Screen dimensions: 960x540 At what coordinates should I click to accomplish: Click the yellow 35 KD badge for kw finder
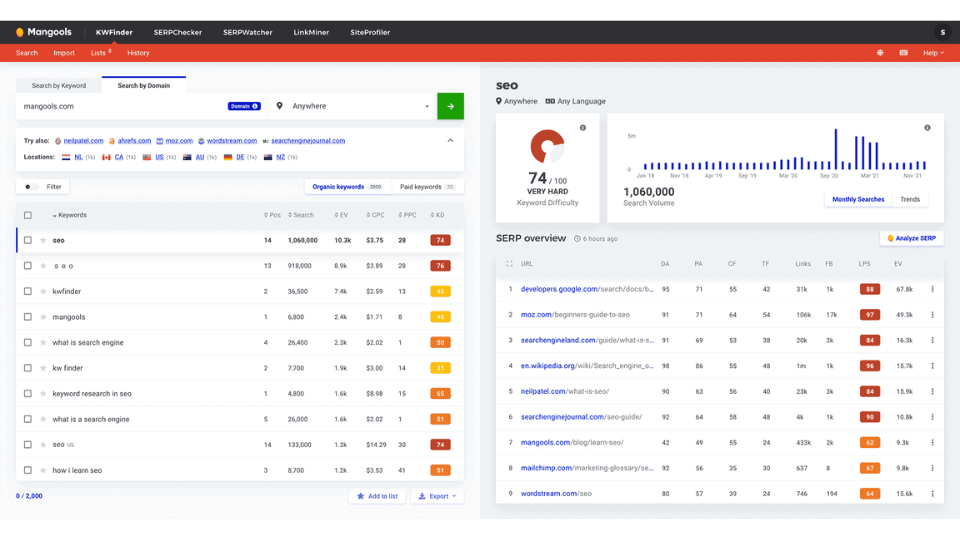coord(440,368)
